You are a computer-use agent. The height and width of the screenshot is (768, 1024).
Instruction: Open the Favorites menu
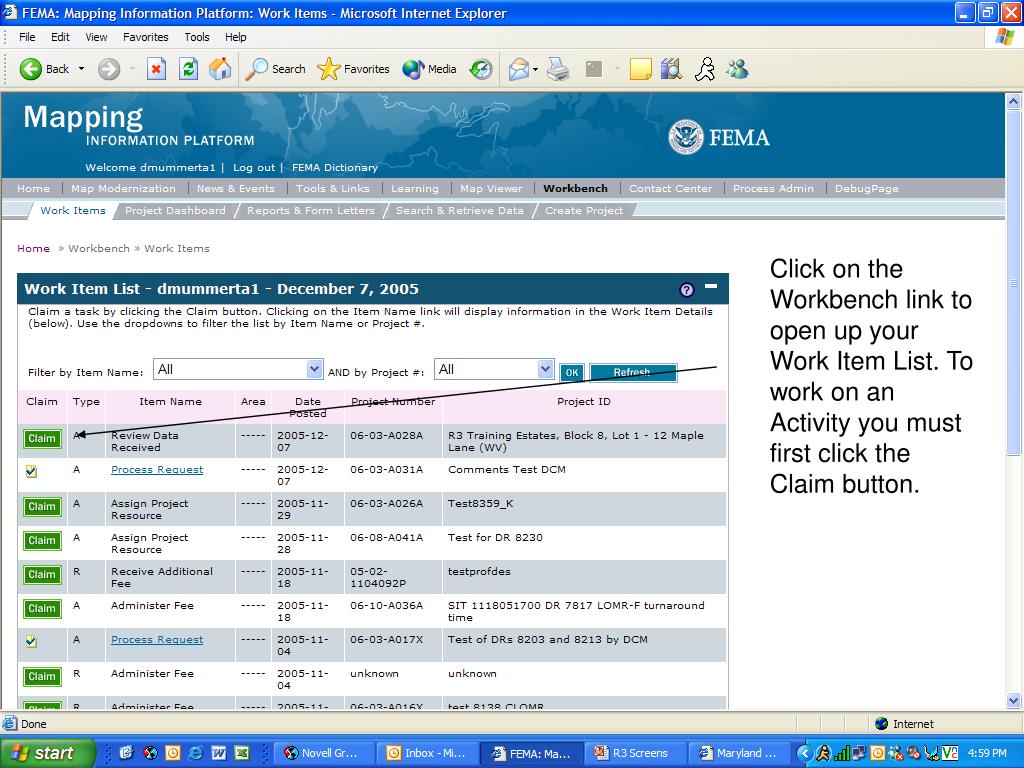pyautogui.click(x=146, y=37)
